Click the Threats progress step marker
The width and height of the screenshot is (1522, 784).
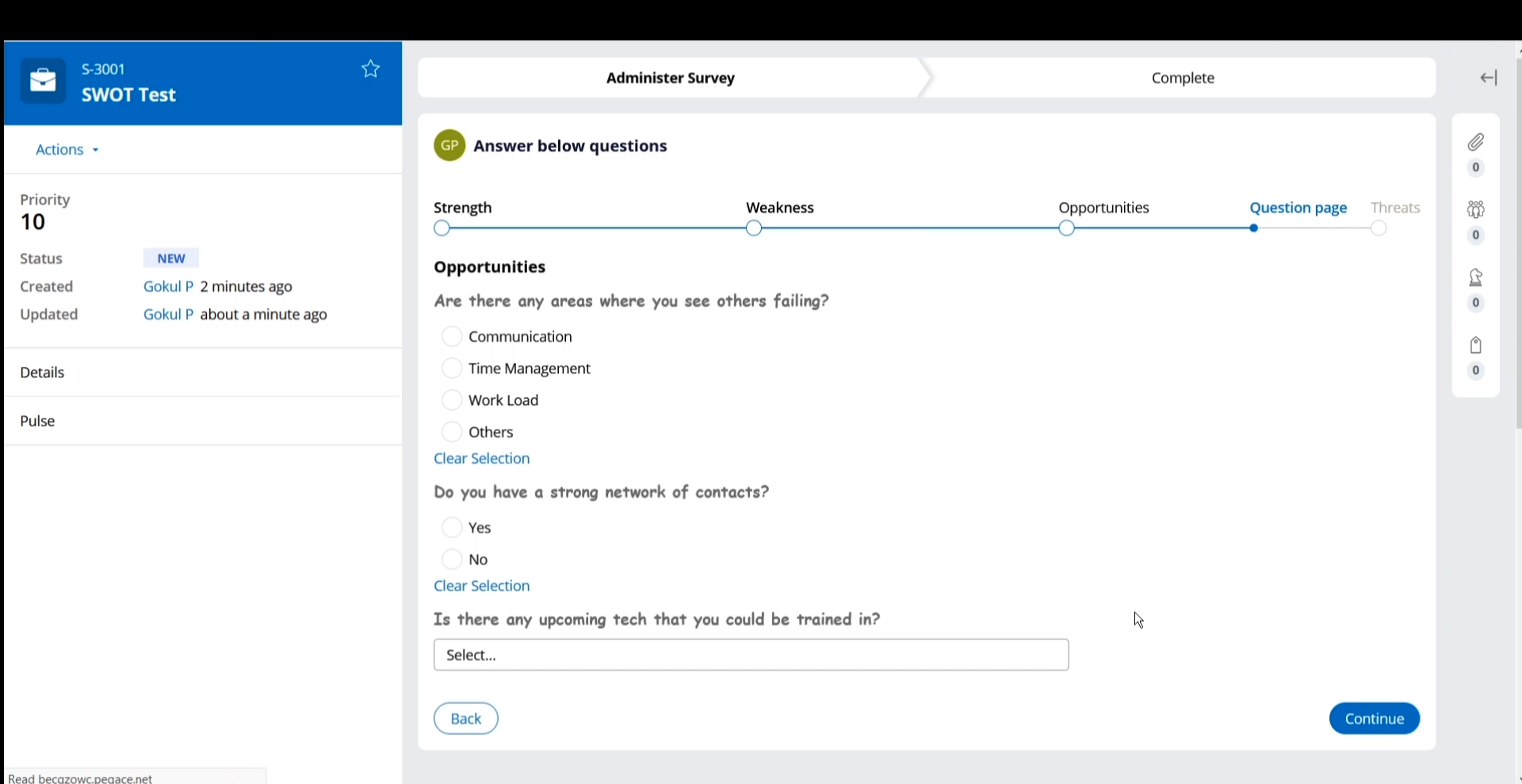pos(1379,228)
